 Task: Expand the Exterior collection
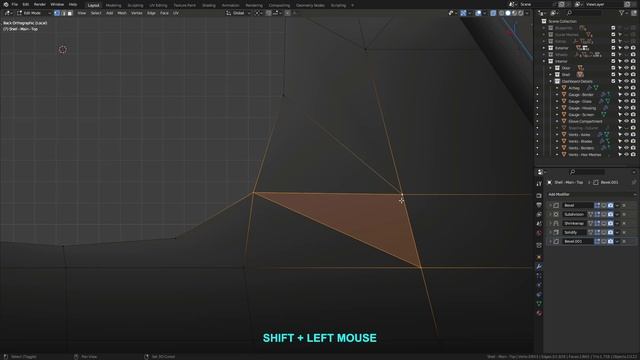[544, 48]
